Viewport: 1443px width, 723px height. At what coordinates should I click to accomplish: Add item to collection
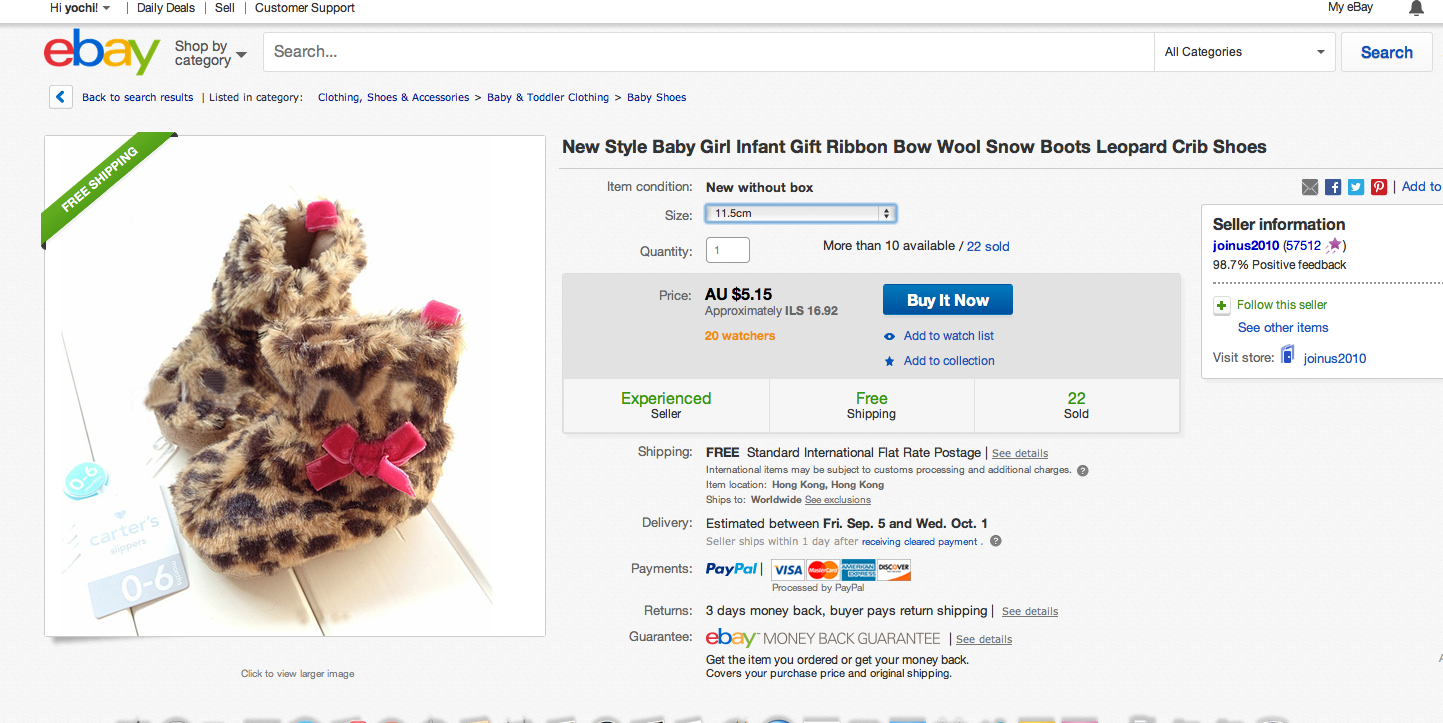pos(948,361)
